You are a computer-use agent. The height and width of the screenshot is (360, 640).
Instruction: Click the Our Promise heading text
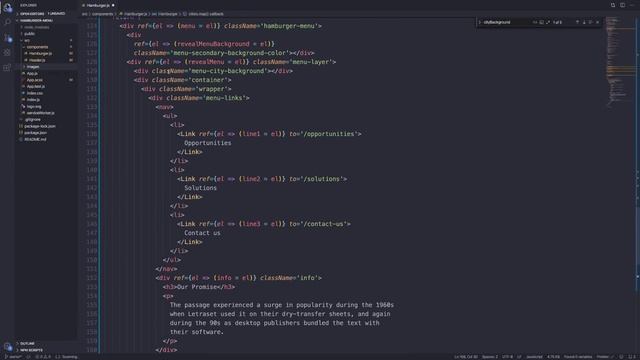point(196,287)
